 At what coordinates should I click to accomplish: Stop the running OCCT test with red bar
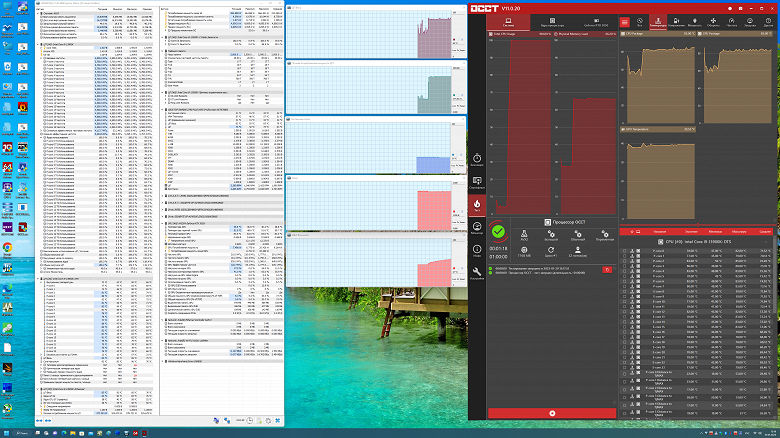552,413
